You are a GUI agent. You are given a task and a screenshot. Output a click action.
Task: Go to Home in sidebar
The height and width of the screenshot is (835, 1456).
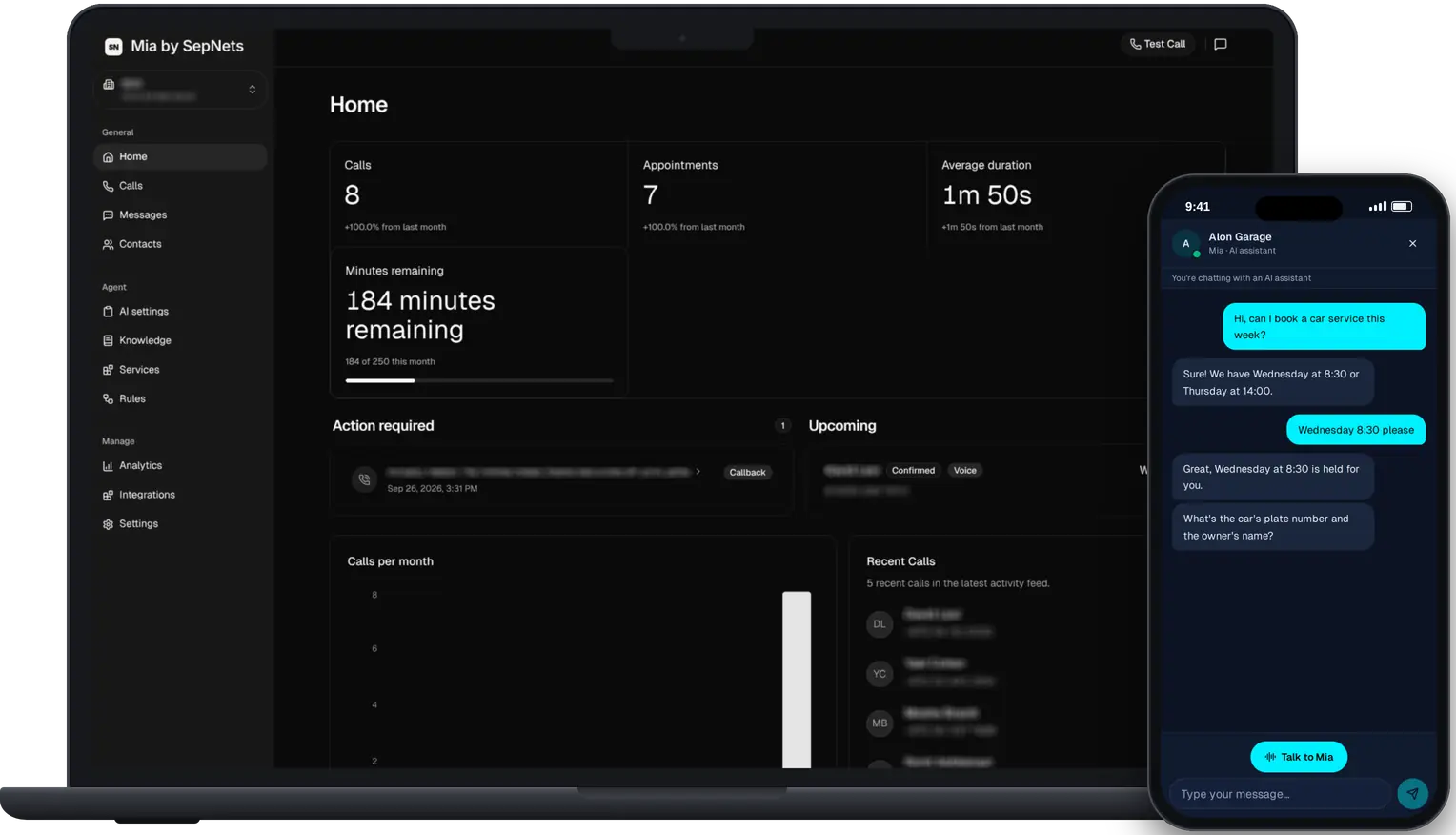180,157
